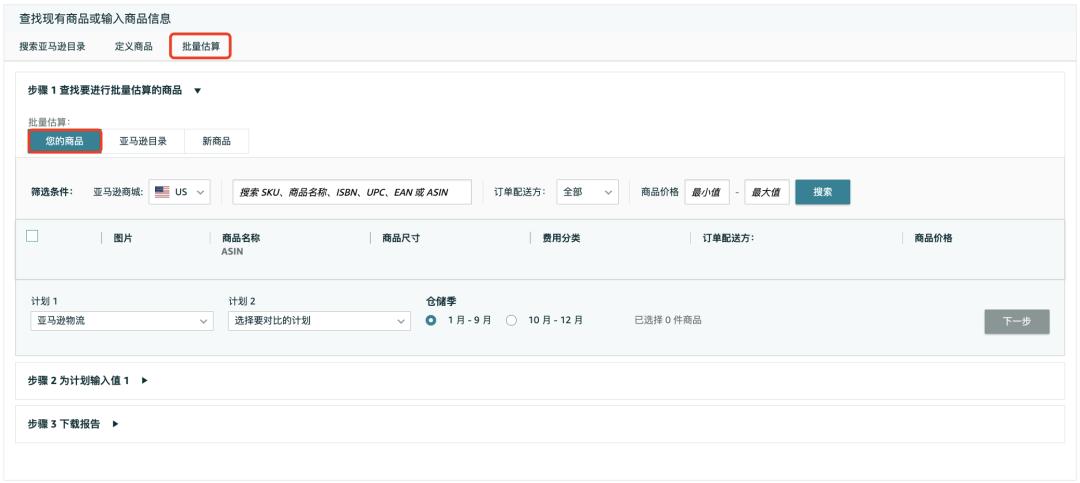Click the US flag icon
Viewport: 1080px width, 483px height.
click(x=162, y=192)
